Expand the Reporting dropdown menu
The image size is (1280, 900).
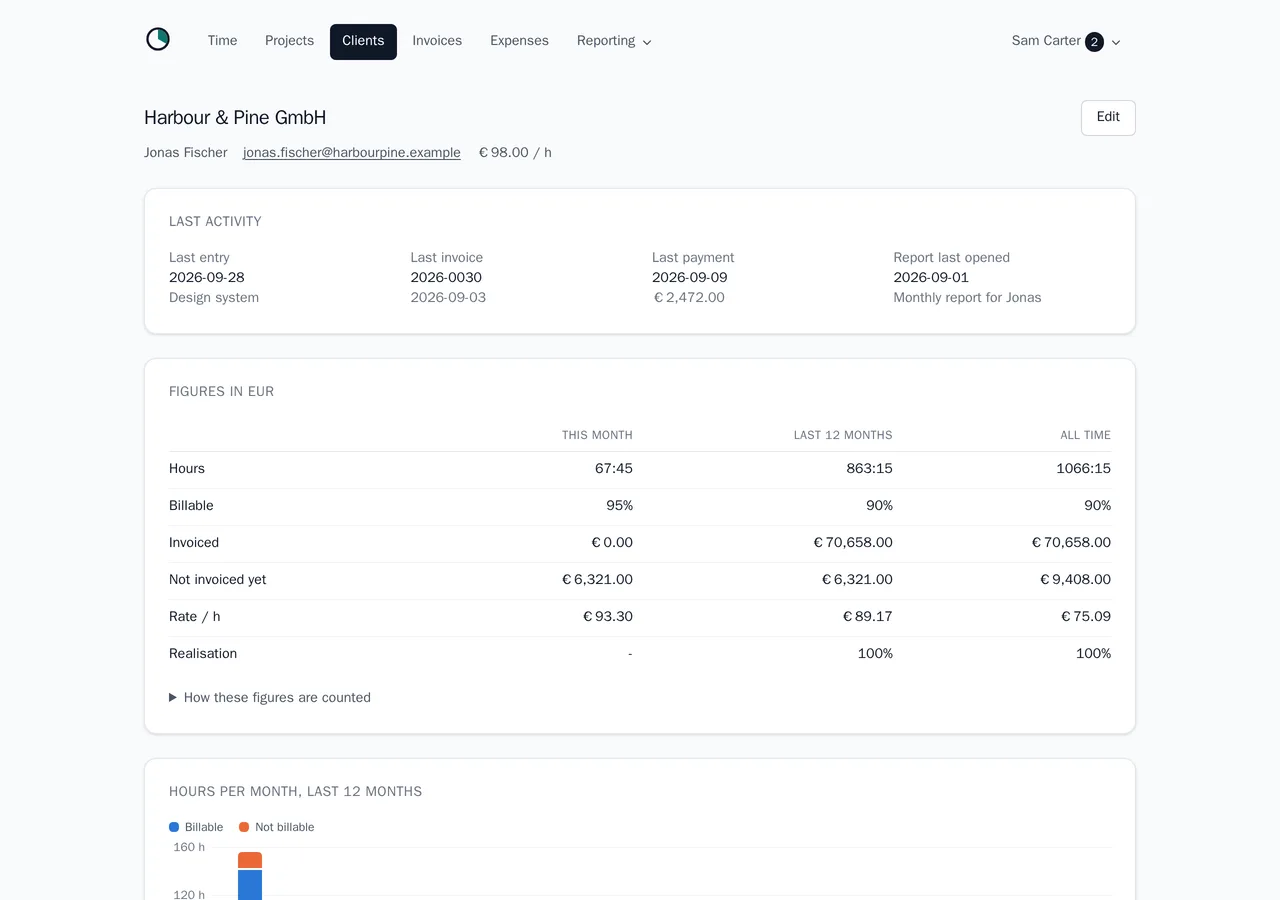coord(614,41)
